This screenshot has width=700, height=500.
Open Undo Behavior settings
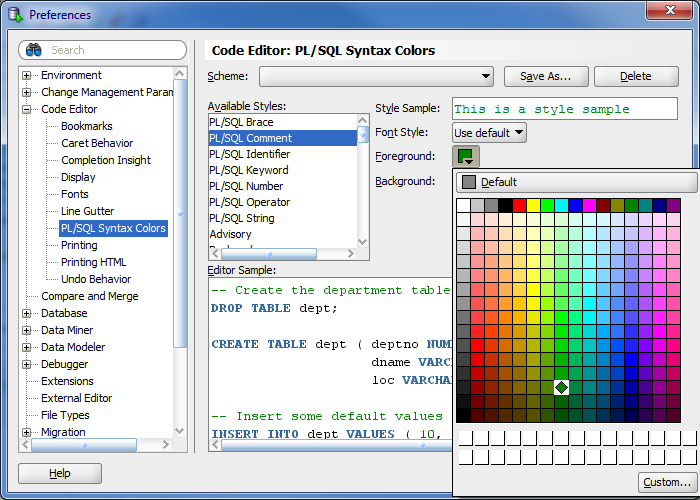pos(96,279)
